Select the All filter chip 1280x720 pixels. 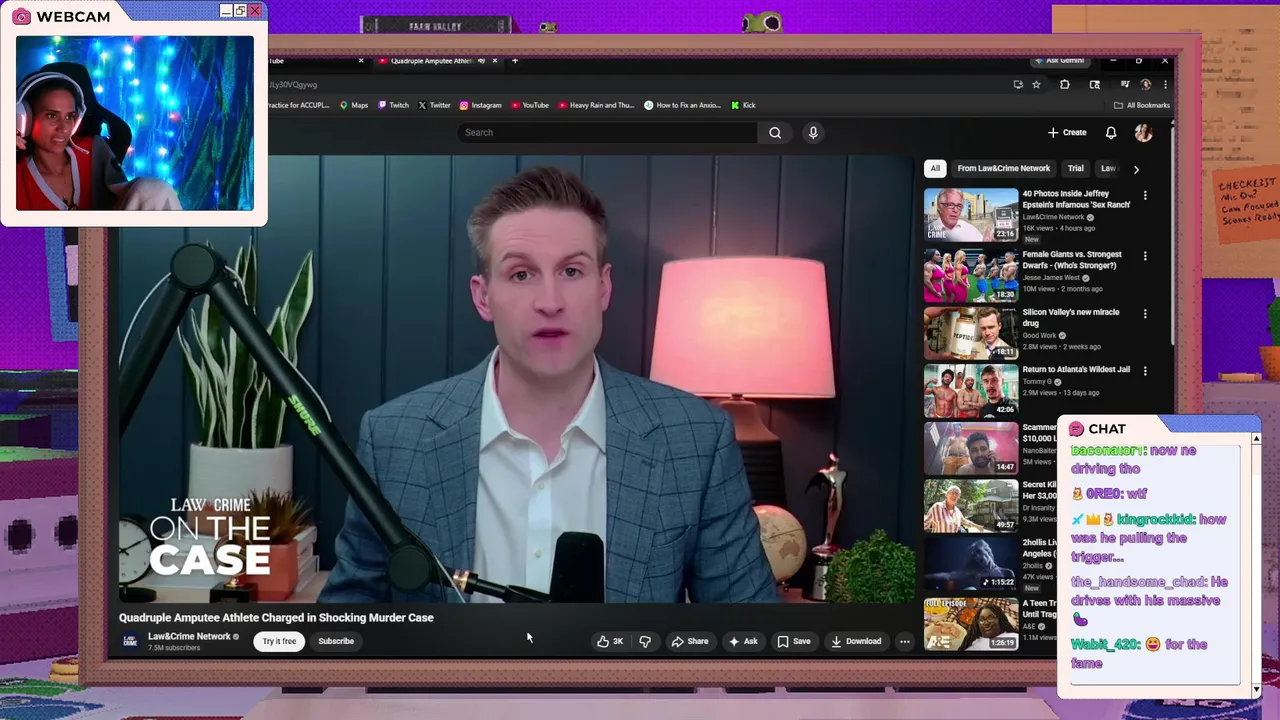935,168
